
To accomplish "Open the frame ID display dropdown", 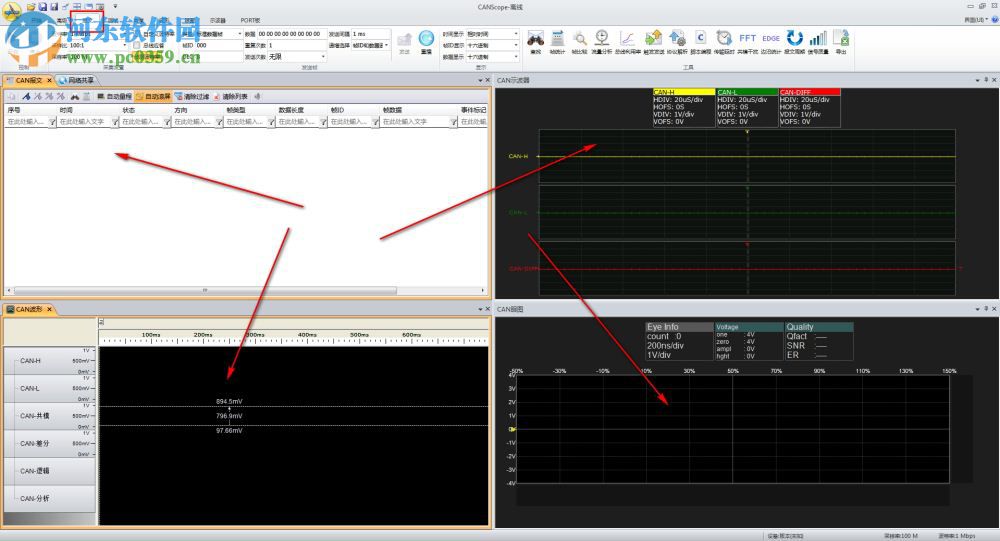I will click(515, 45).
